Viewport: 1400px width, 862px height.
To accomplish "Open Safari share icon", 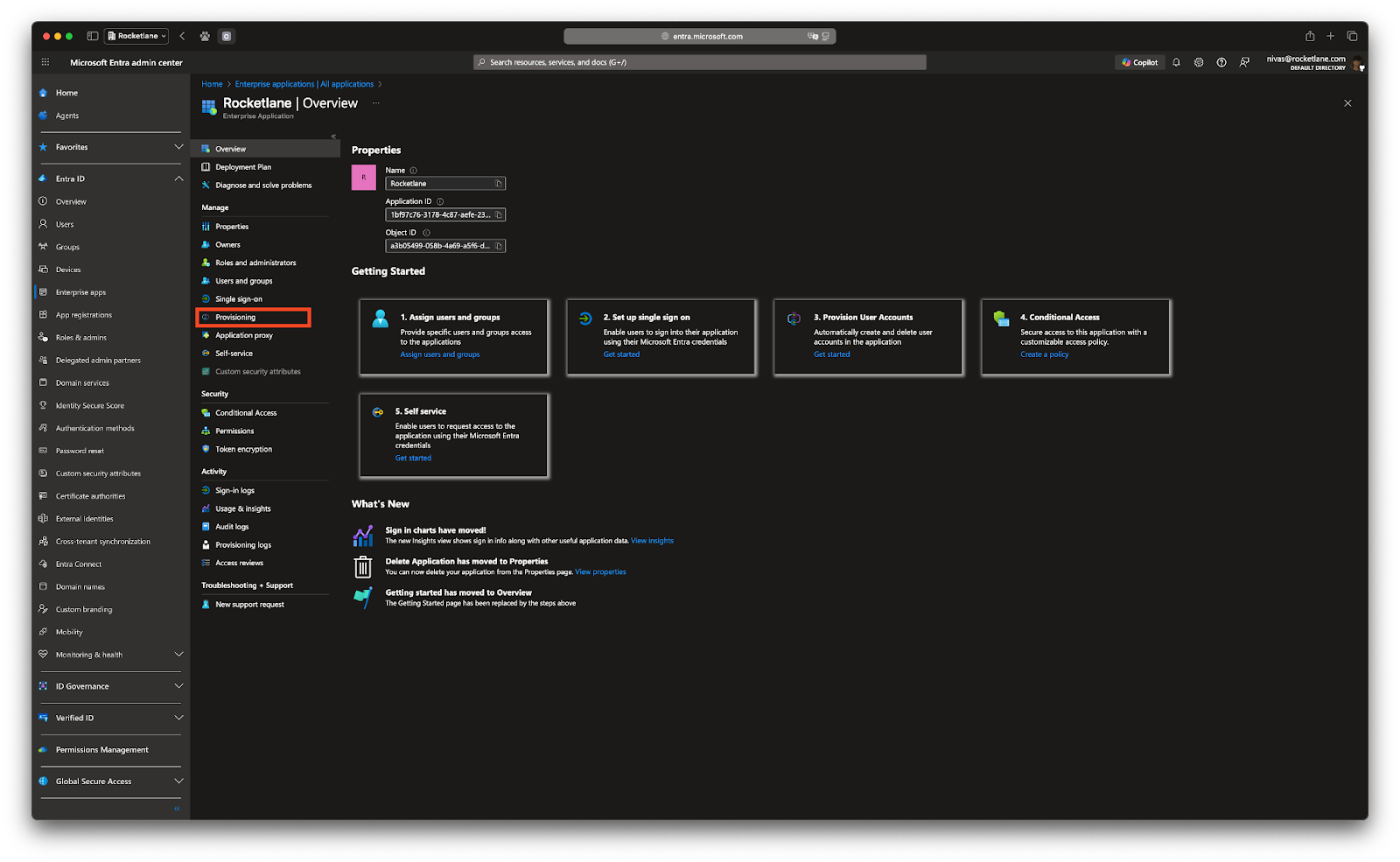I will pos(1310,36).
